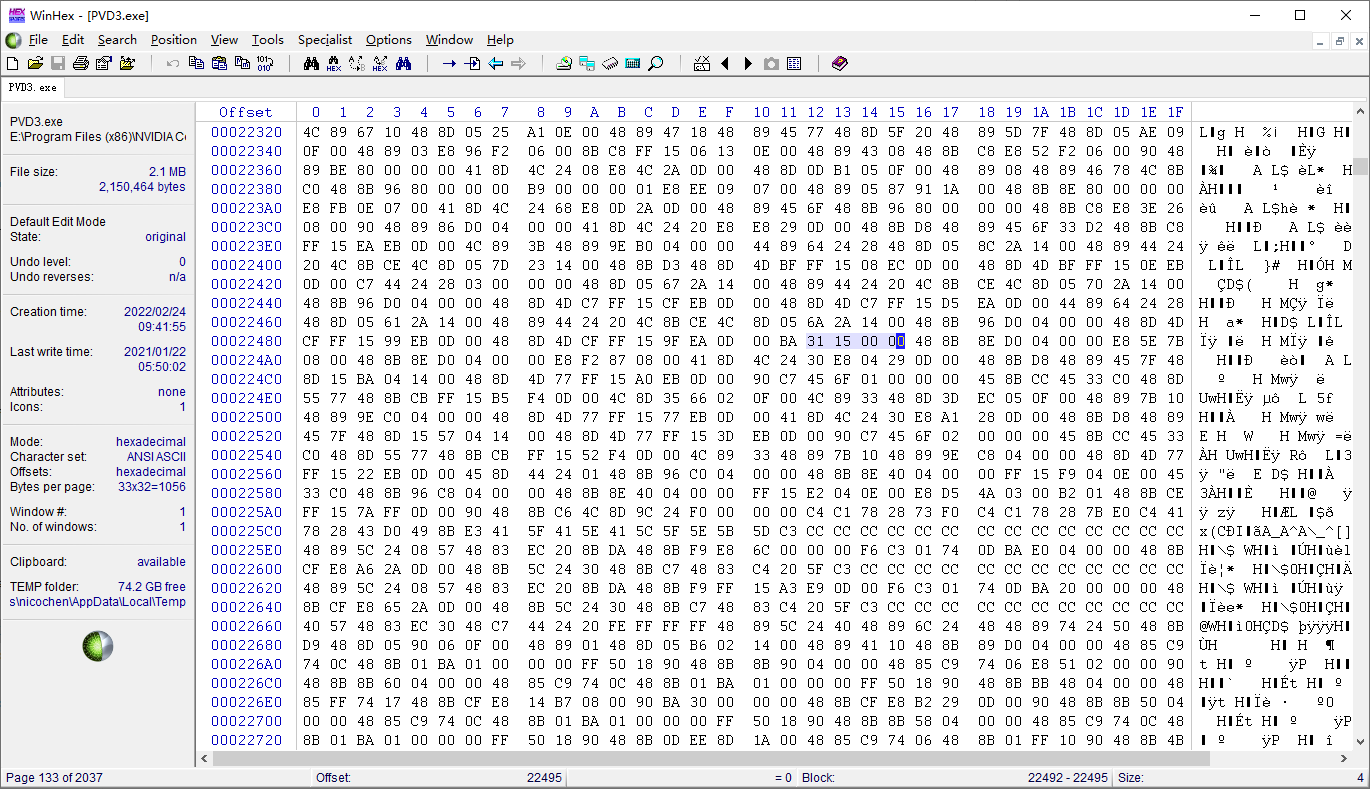The image size is (1370, 789).
Task: Click the 'original' state value
Action: 165,237
